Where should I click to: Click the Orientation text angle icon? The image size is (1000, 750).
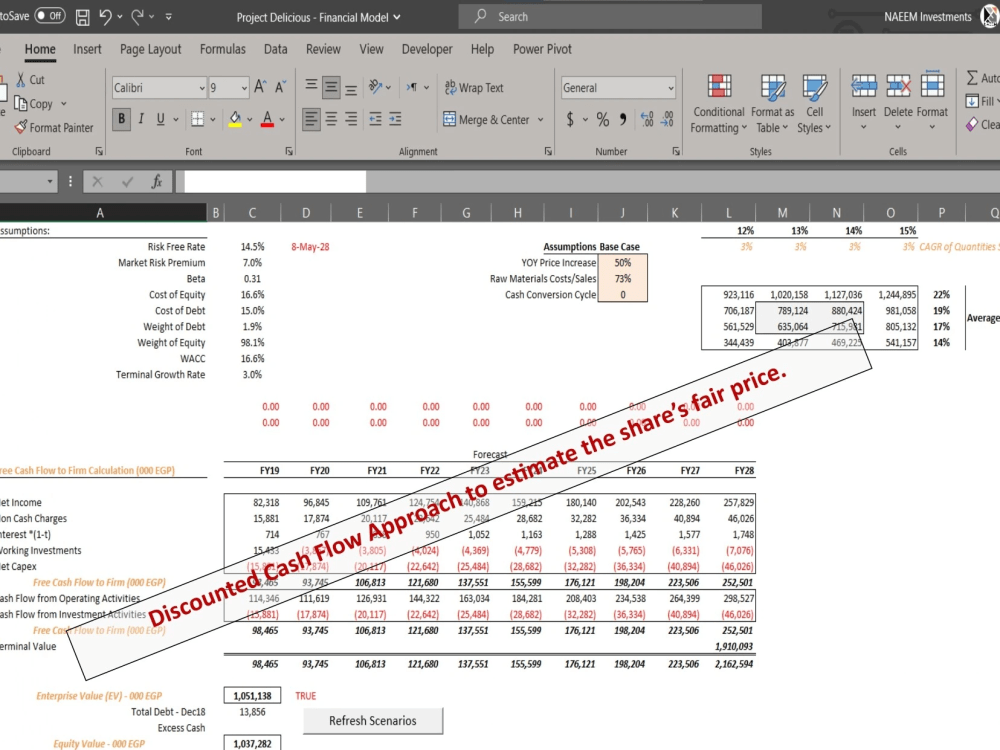tap(375, 87)
